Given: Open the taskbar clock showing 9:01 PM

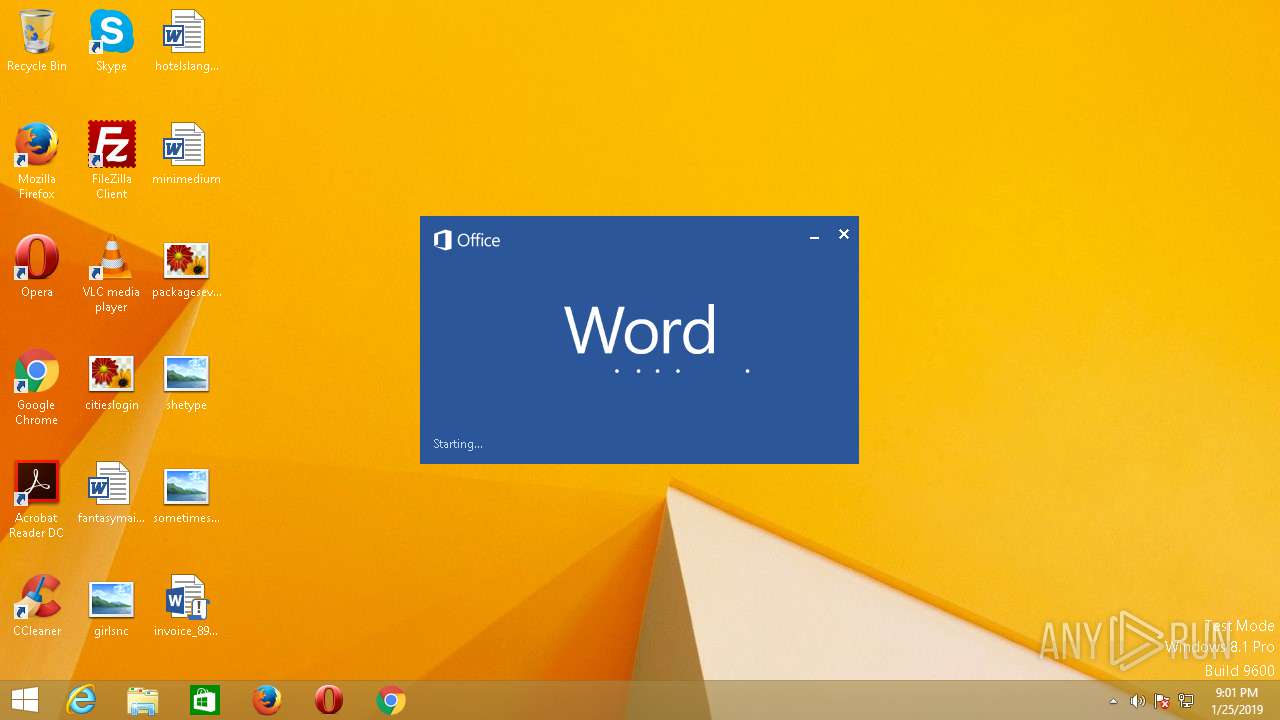Looking at the screenshot, I should point(1237,701).
